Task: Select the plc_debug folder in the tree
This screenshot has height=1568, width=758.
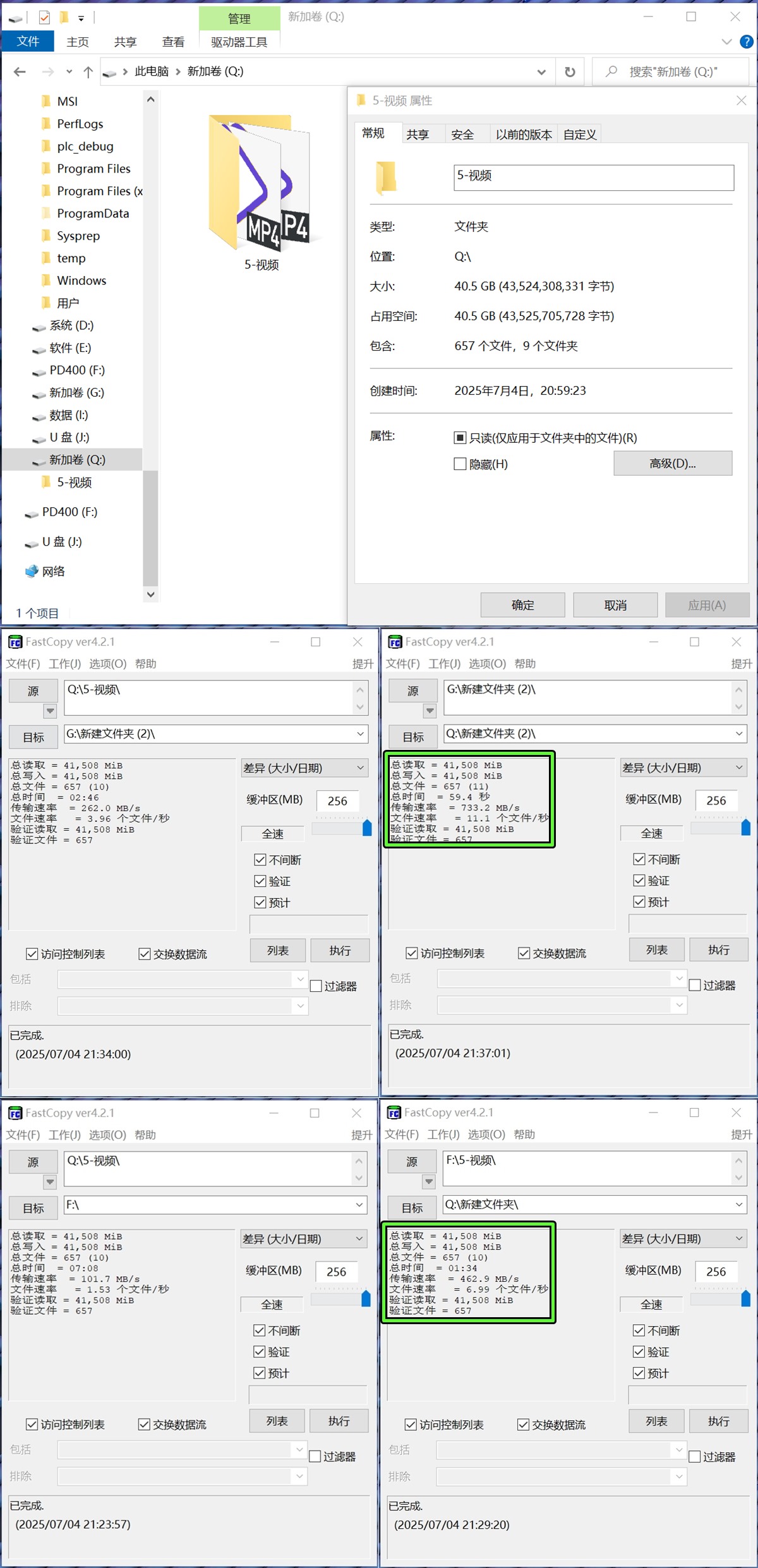Action: pyautogui.click(x=85, y=147)
